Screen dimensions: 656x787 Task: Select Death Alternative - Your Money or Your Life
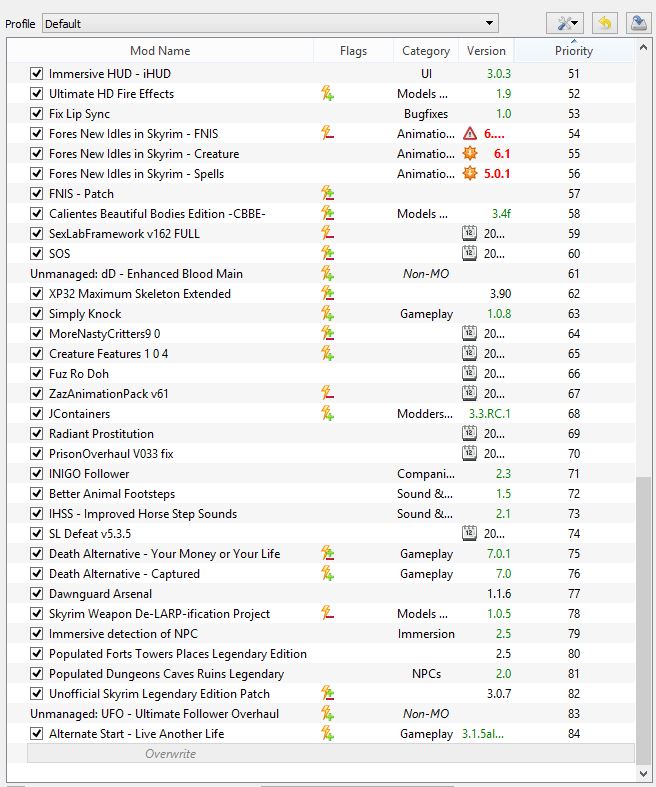tap(321, 554)
